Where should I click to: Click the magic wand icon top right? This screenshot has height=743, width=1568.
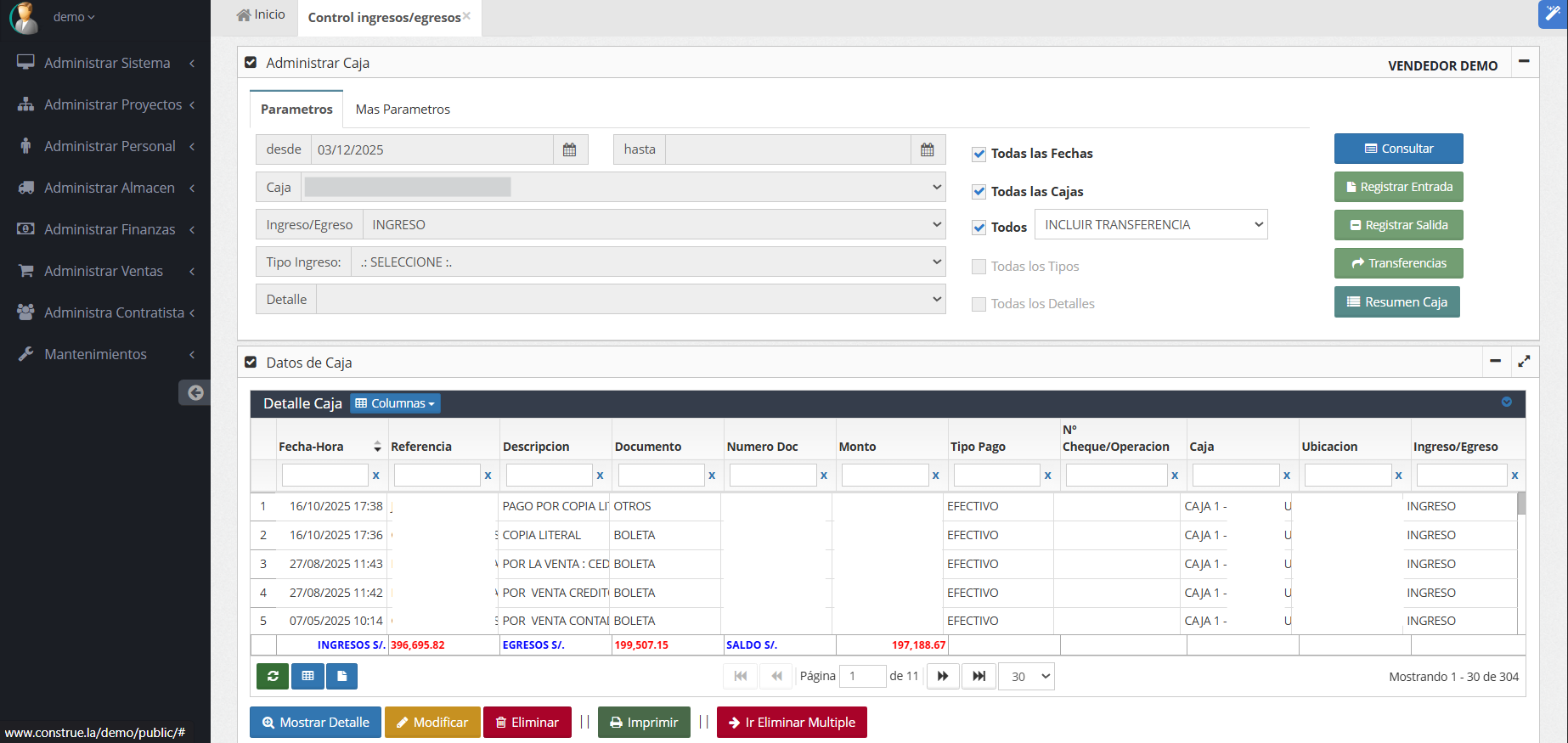coord(1552,14)
